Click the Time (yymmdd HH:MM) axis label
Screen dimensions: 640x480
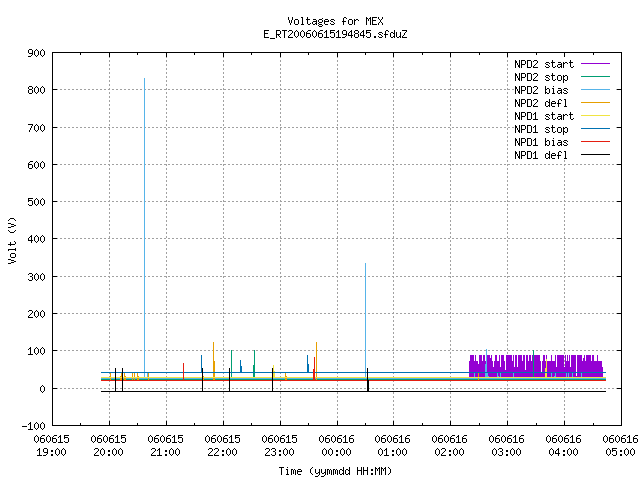tap(335, 471)
